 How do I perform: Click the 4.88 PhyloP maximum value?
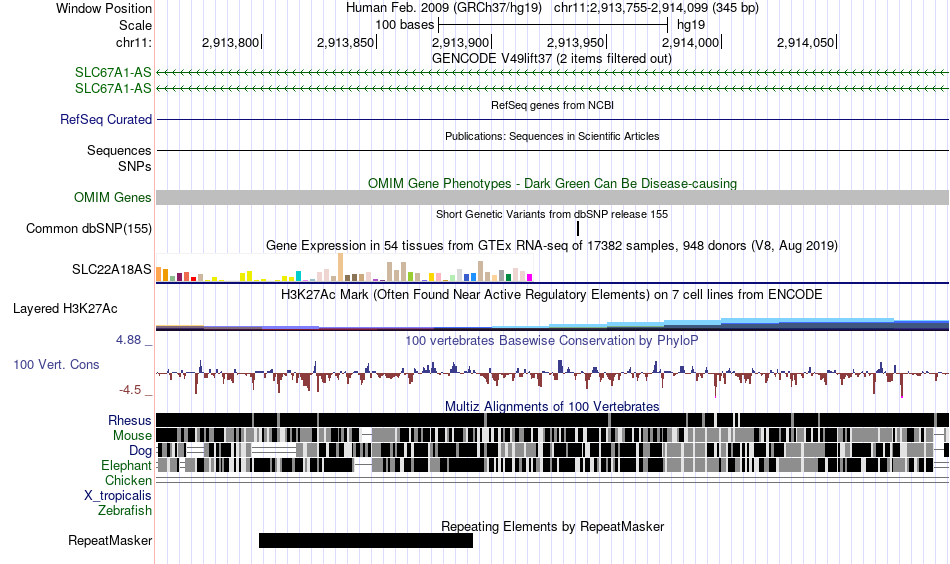point(128,340)
